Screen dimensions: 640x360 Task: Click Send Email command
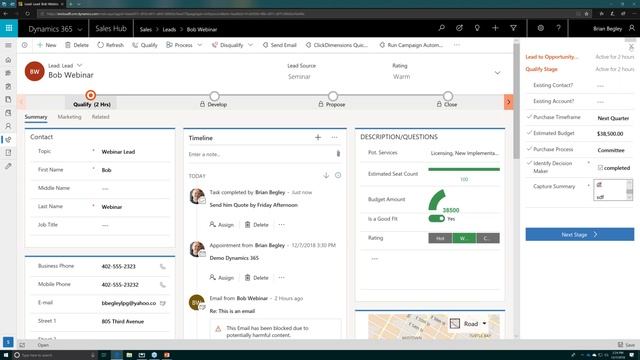[x=280, y=45]
